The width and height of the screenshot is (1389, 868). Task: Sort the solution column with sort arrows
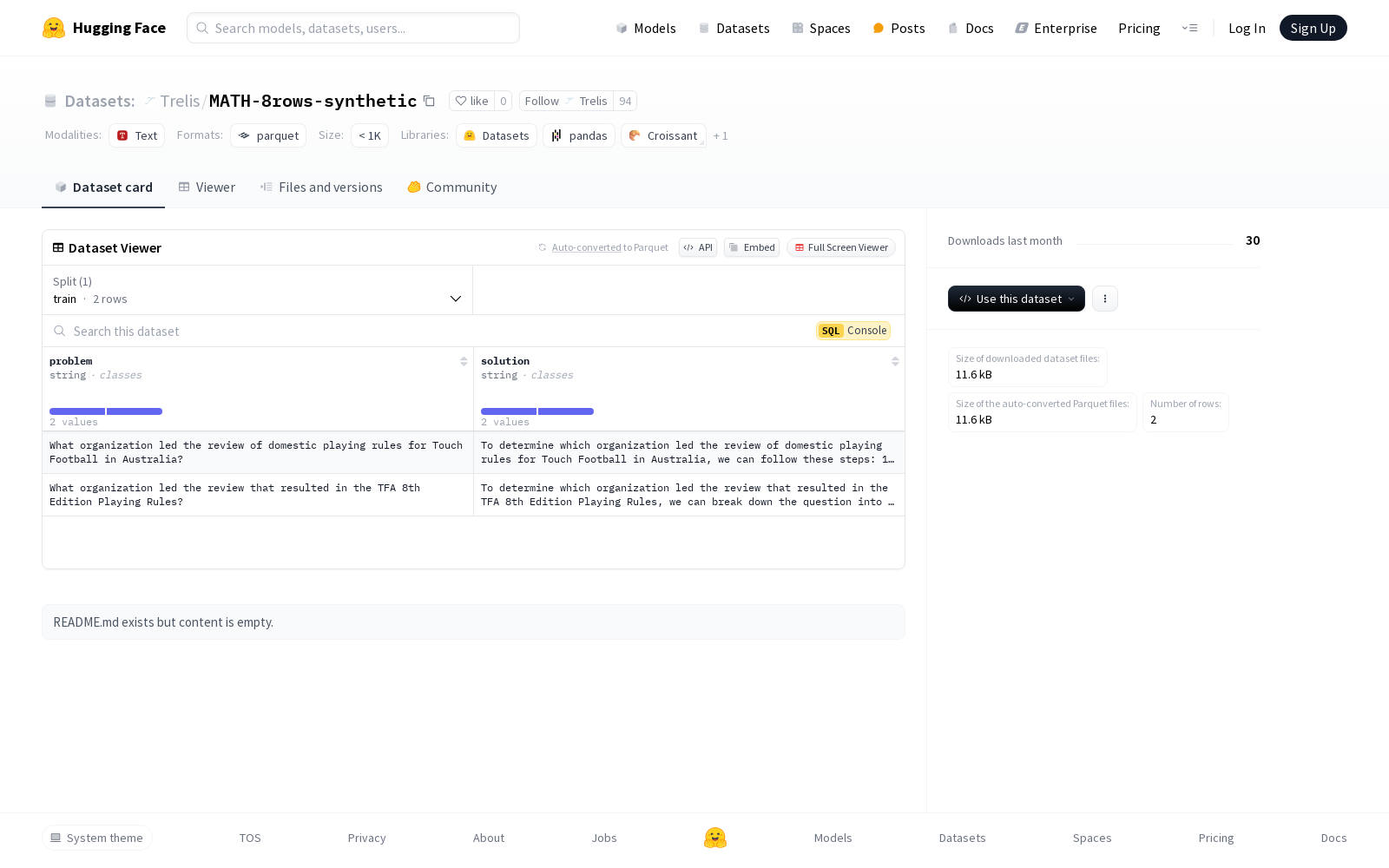[895, 361]
